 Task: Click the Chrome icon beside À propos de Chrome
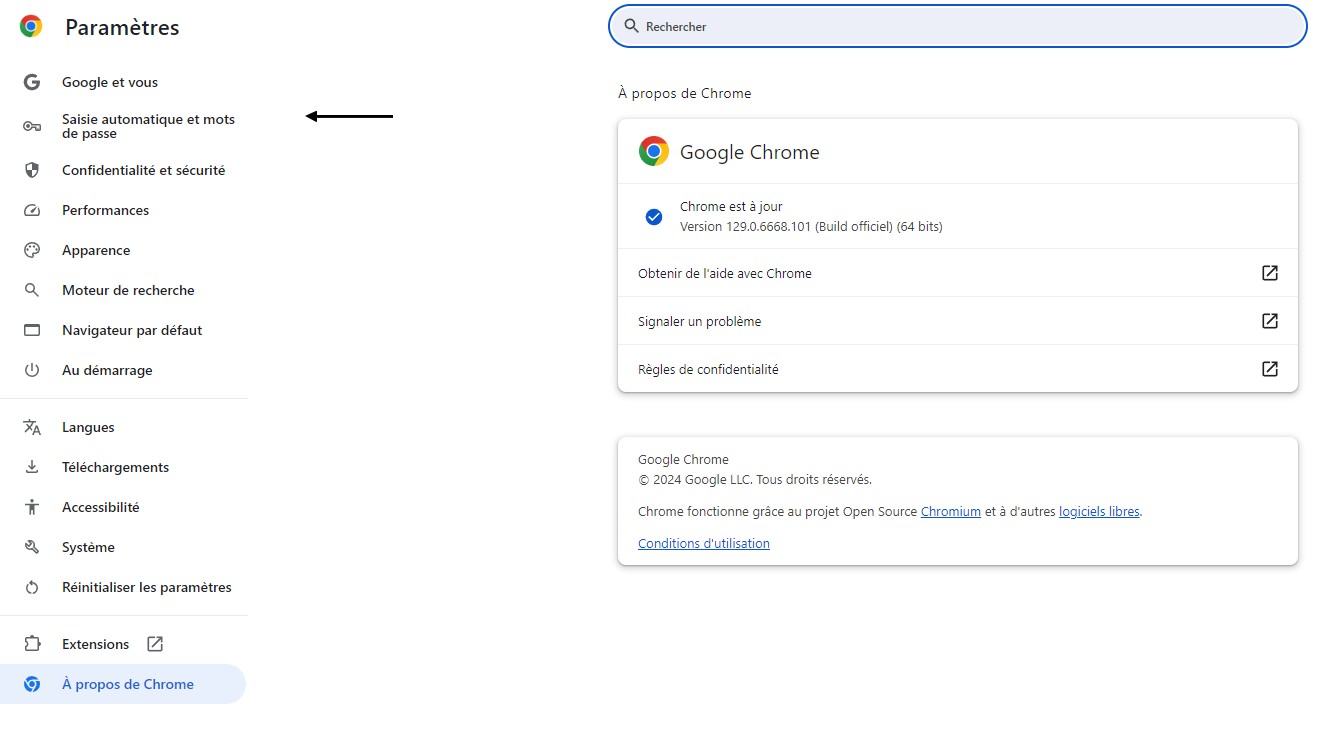pyautogui.click(x=32, y=684)
